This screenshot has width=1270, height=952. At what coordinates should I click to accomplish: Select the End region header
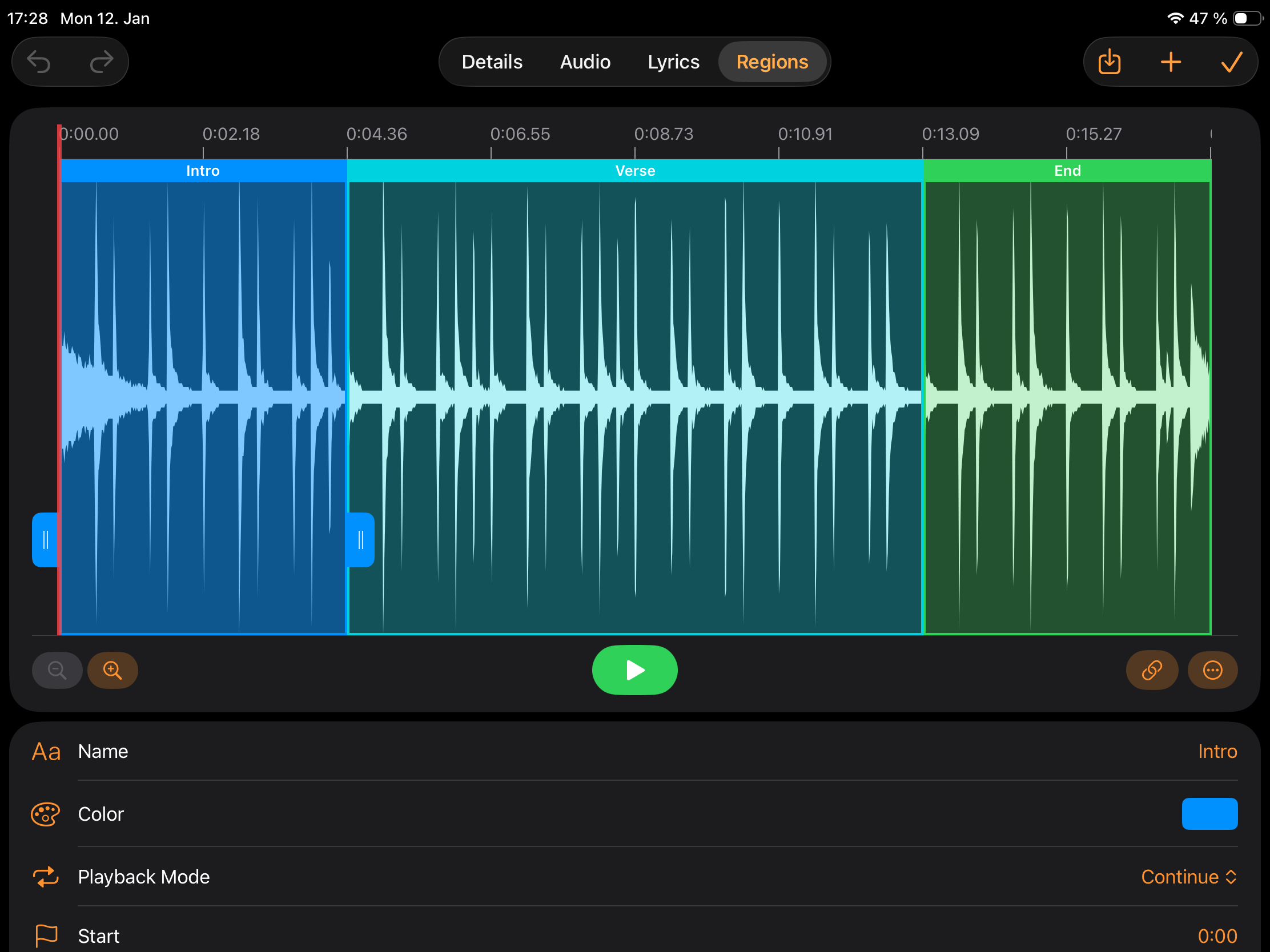coord(1067,171)
